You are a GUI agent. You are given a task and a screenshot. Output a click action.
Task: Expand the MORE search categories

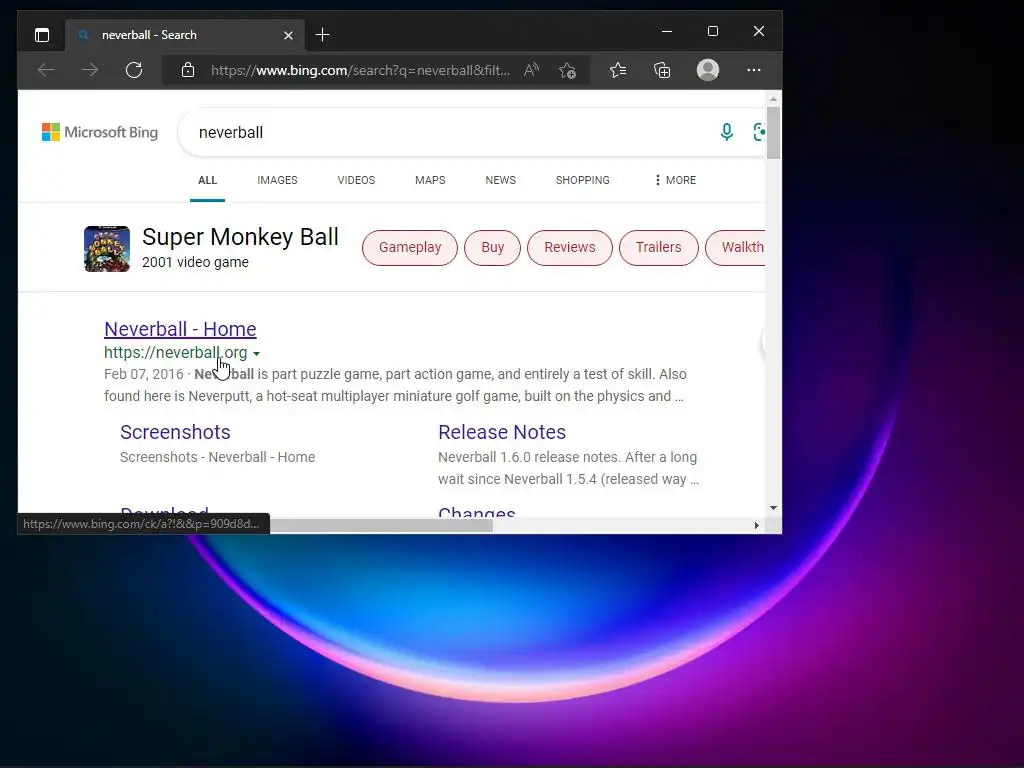click(x=675, y=180)
